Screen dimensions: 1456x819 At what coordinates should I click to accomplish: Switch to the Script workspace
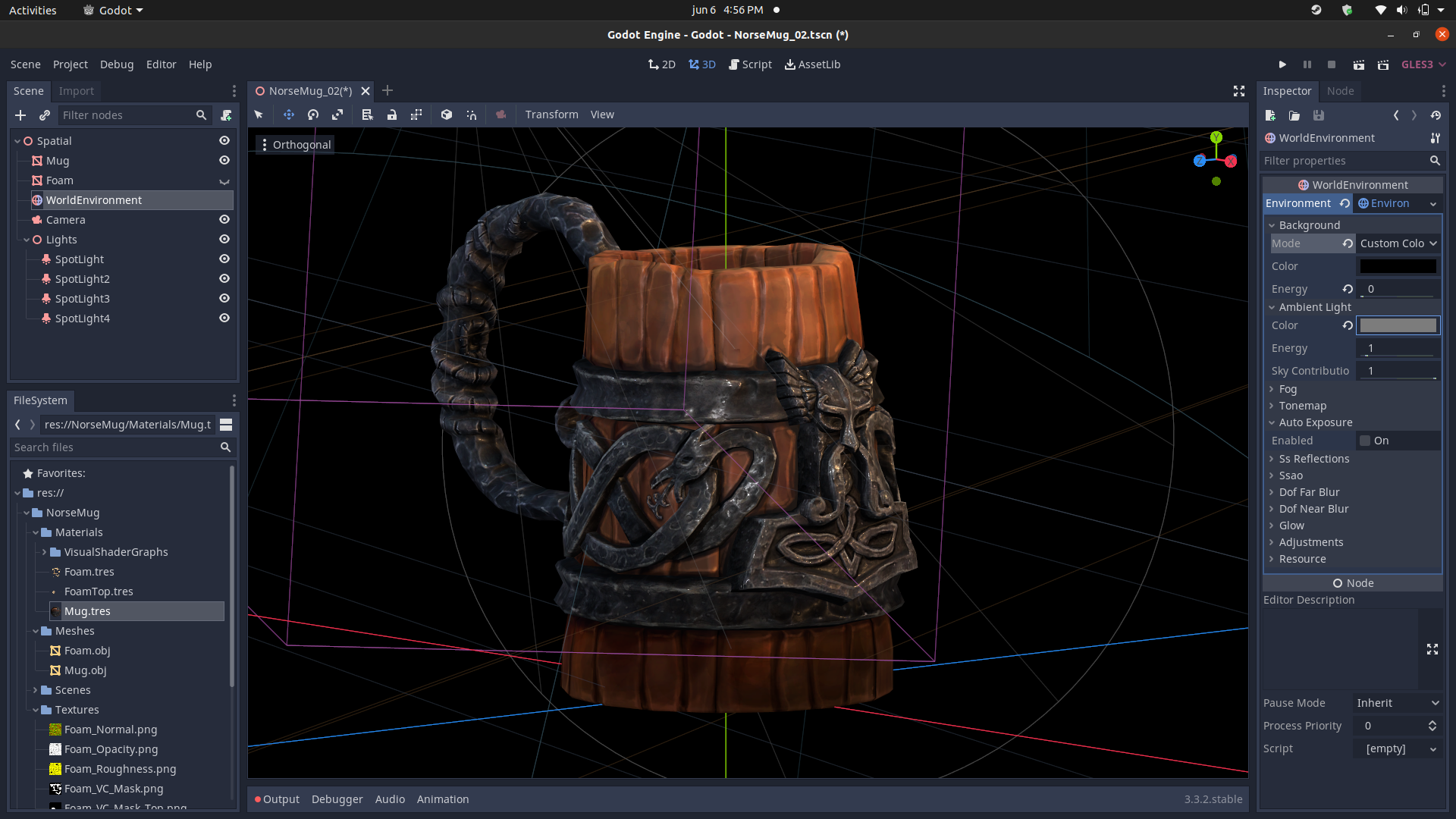(x=750, y=64)
